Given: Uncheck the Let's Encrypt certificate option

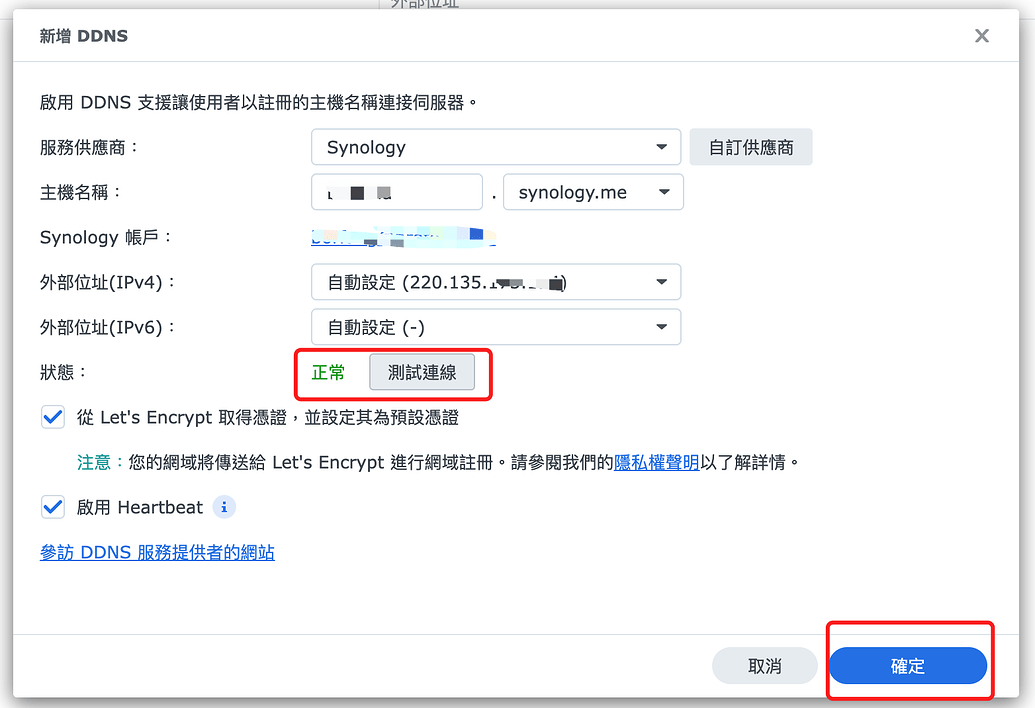Looking at the screenshot, I should [x=52, y=417].
